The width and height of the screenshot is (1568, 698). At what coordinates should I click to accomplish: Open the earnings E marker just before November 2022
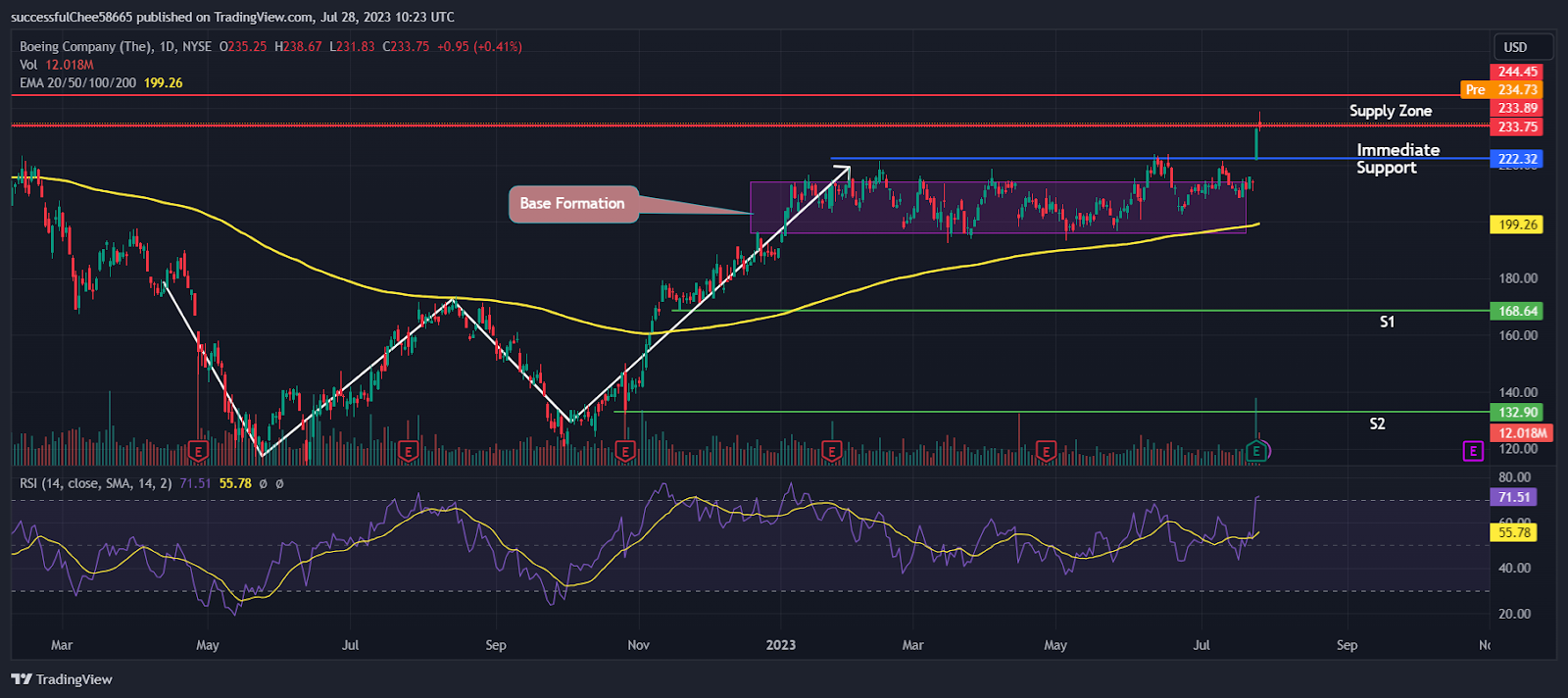625,451
